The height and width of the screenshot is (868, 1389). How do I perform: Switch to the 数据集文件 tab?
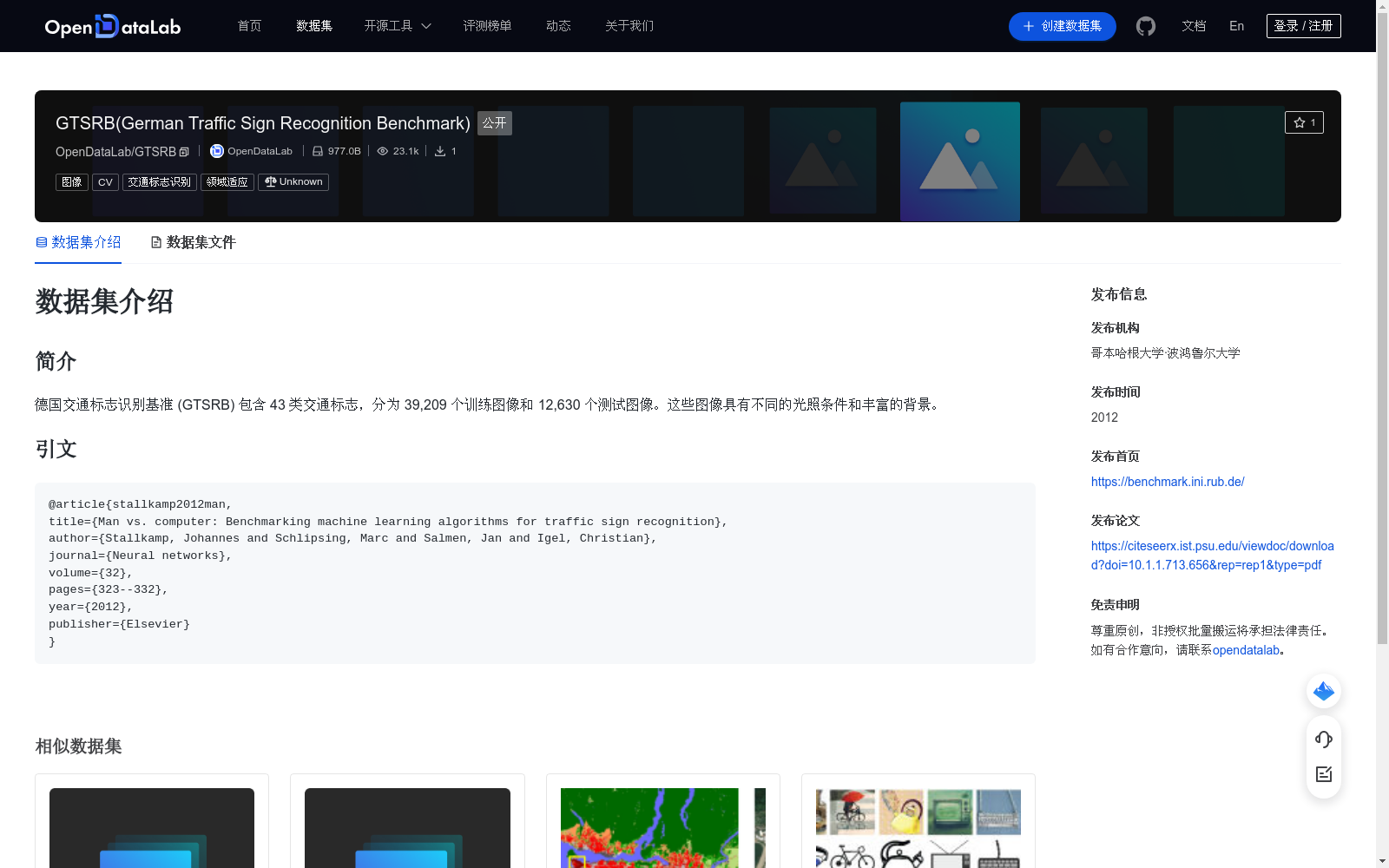193,242
